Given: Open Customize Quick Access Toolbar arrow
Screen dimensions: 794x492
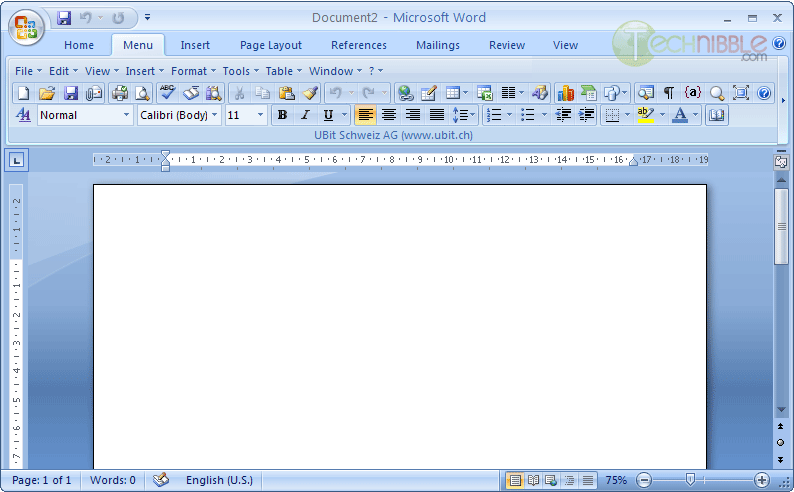Looking at the screenshot, I should click(x=147, y=18).
